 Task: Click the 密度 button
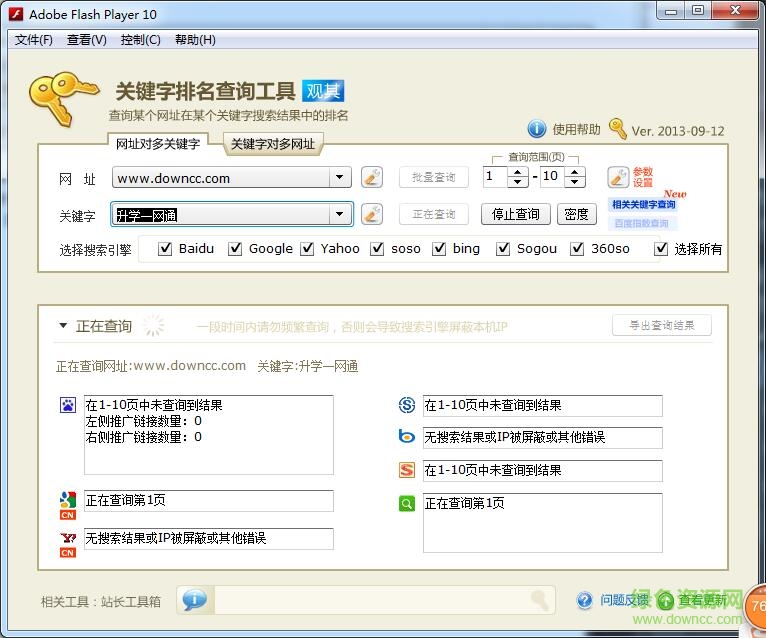coord(576,214)
